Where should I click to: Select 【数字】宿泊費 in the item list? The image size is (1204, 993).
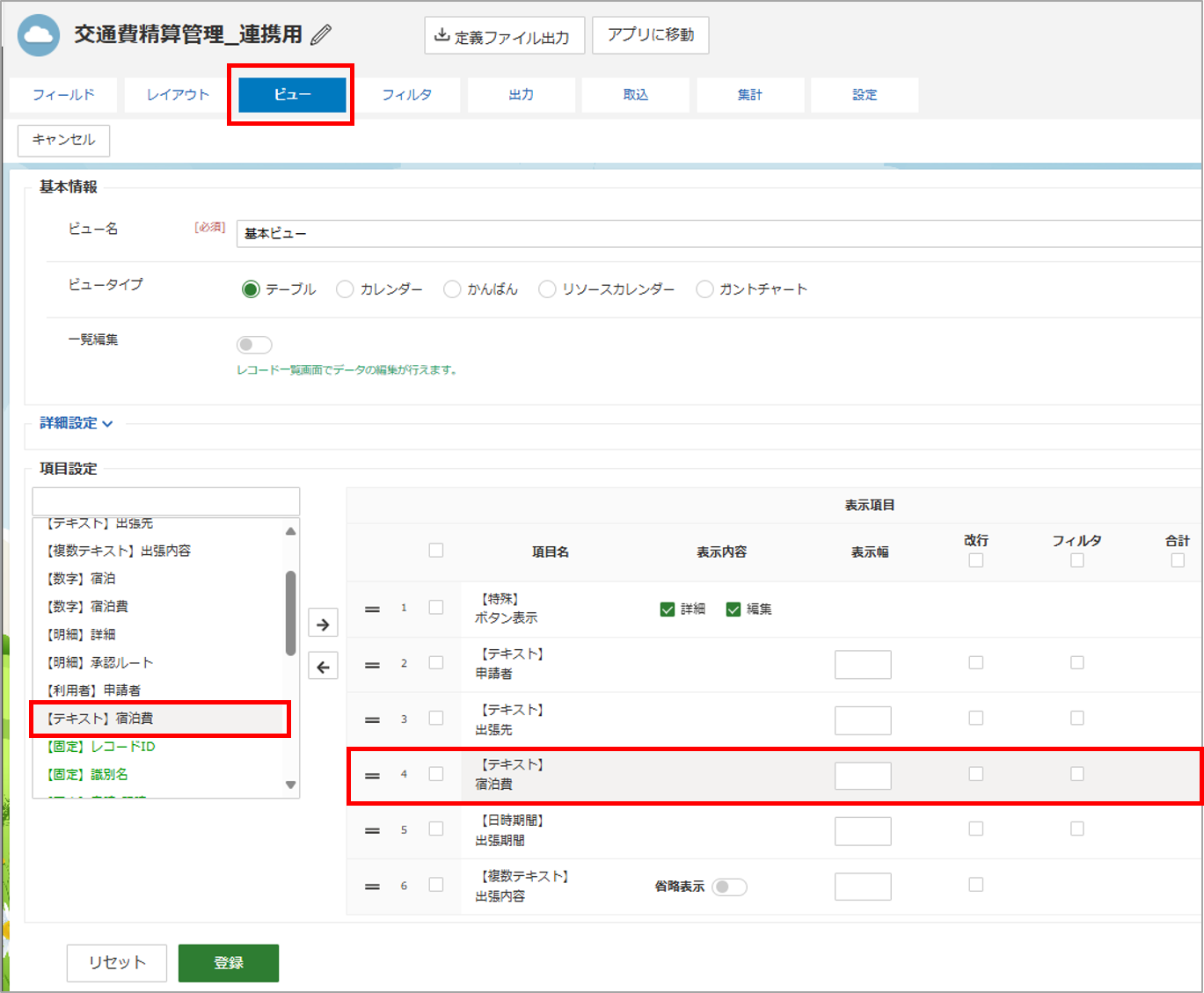click(158, 607)
